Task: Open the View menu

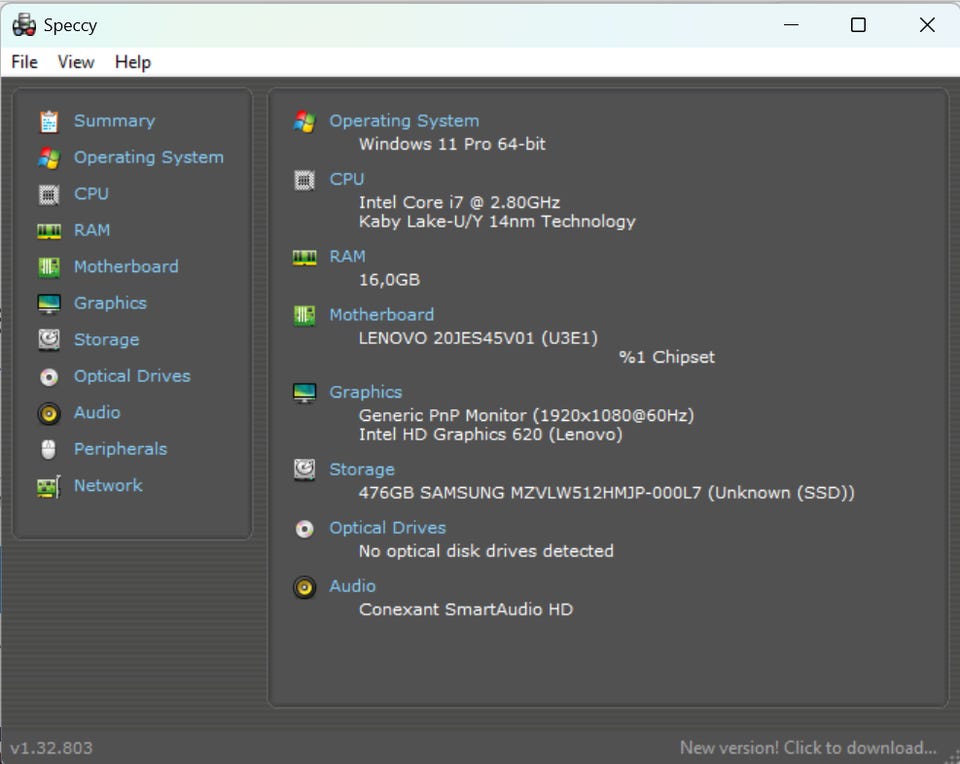Action: pos(76,62)
